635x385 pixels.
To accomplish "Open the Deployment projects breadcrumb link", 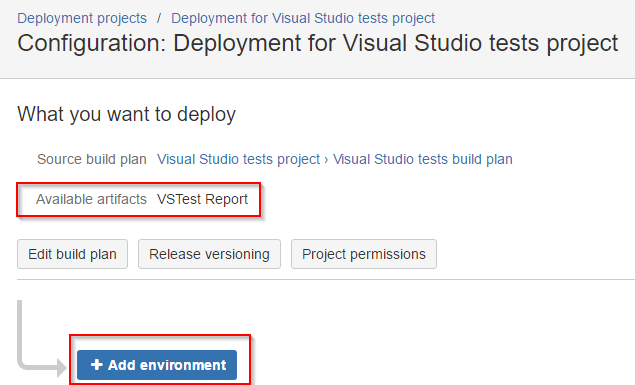I will pos(82,18).
